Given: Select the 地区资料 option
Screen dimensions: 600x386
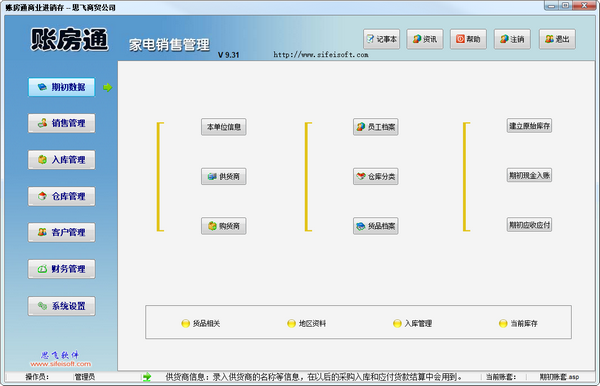Looking at the screenshot, I should pos(307,324).
